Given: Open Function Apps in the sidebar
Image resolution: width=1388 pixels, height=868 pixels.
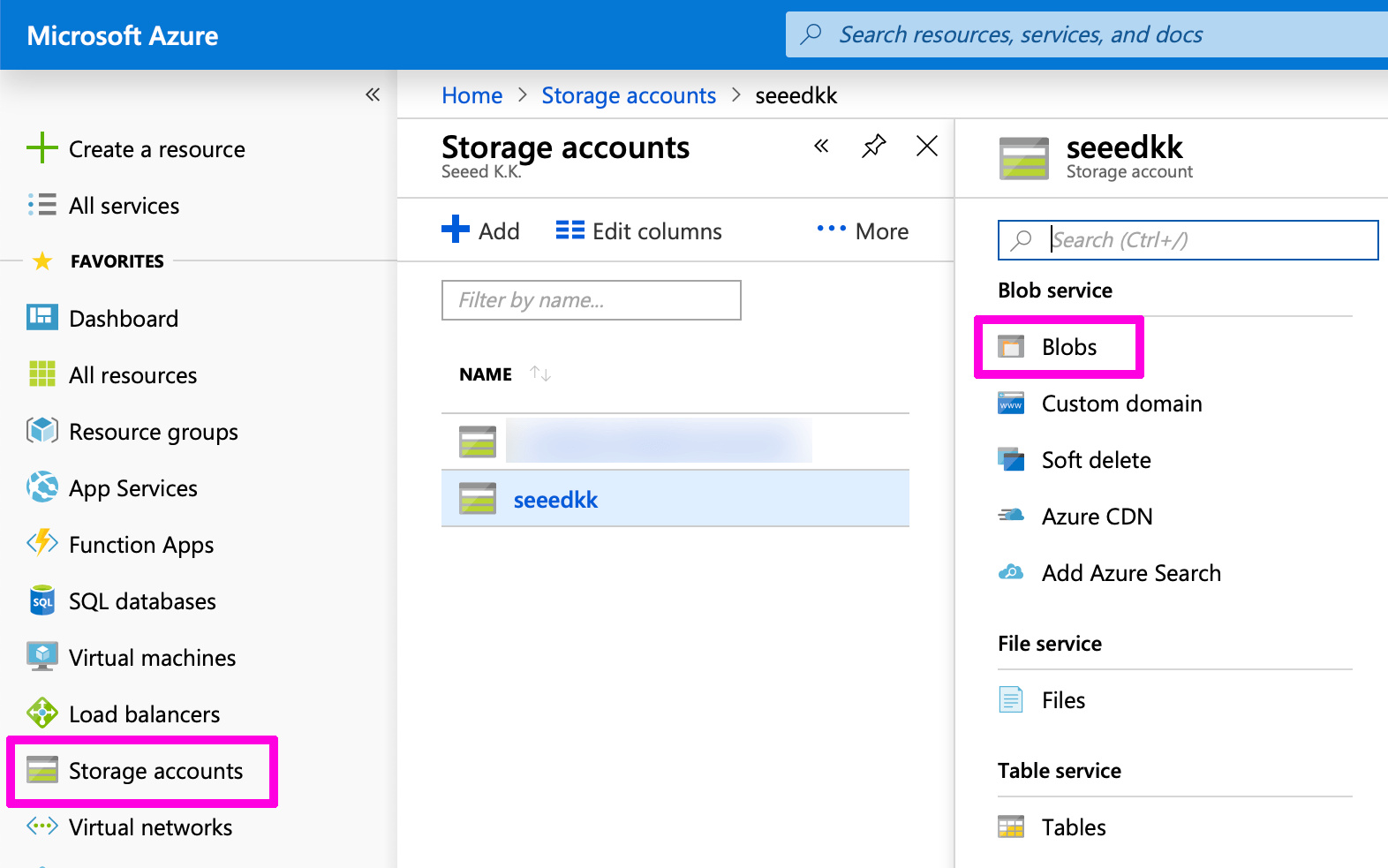Looking at the screenshot, I should tap(141, 545).
